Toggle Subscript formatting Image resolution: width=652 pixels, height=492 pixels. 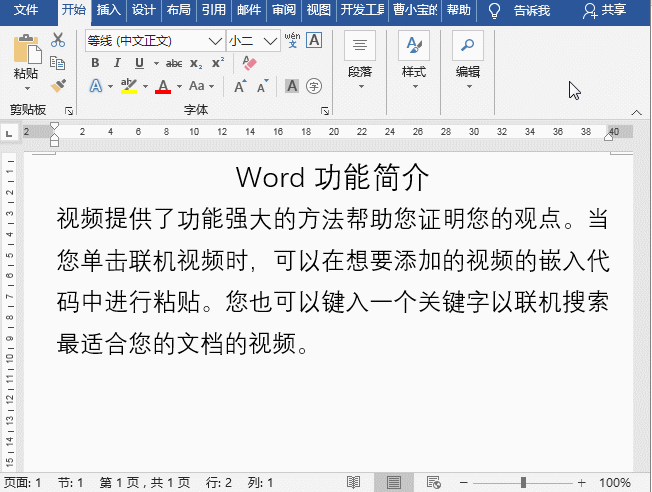(x=196, y=64)
